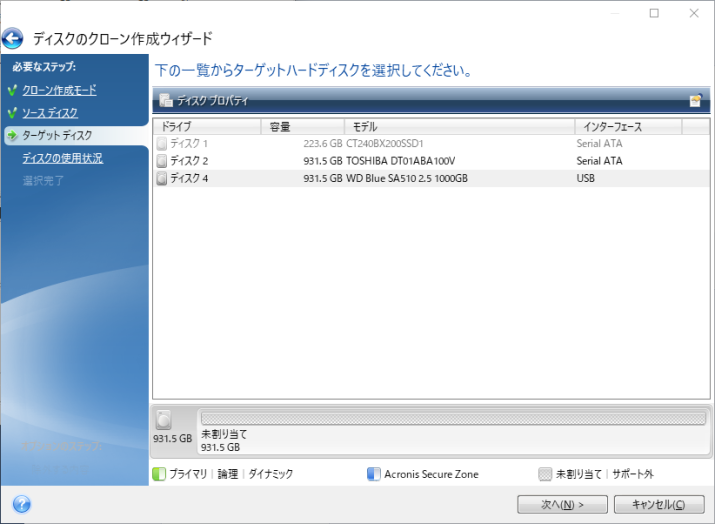The width and height of the screenshot is (715, 524).
Task: Click the ディスク 4 drive icon
Action: click(162, 178)
